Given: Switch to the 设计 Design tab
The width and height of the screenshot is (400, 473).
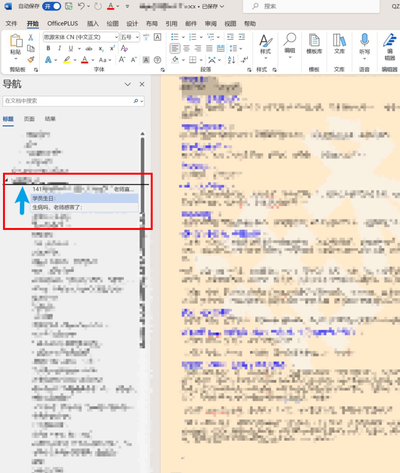Looking at the screenshot, I should [x=132, y=23].
